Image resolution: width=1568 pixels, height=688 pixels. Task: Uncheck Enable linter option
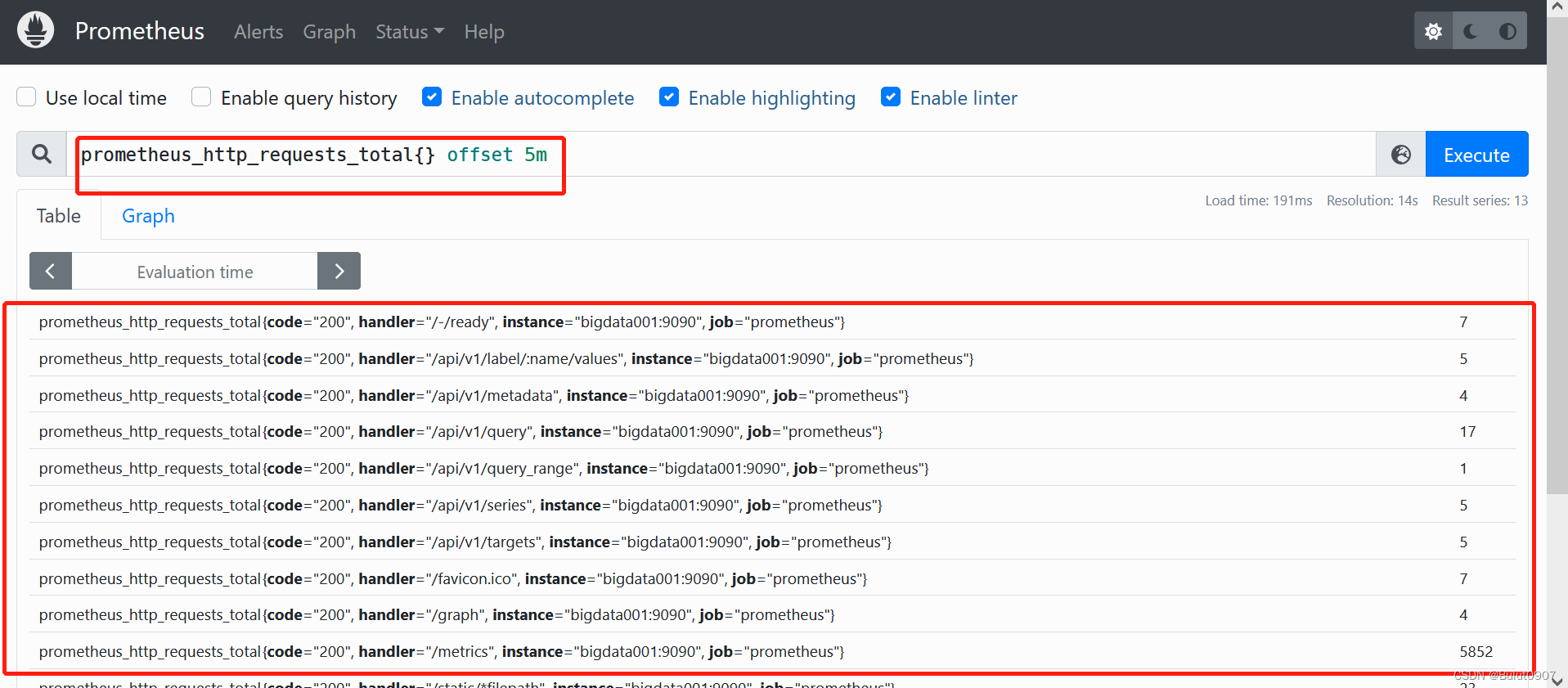(x=891, y=97)
